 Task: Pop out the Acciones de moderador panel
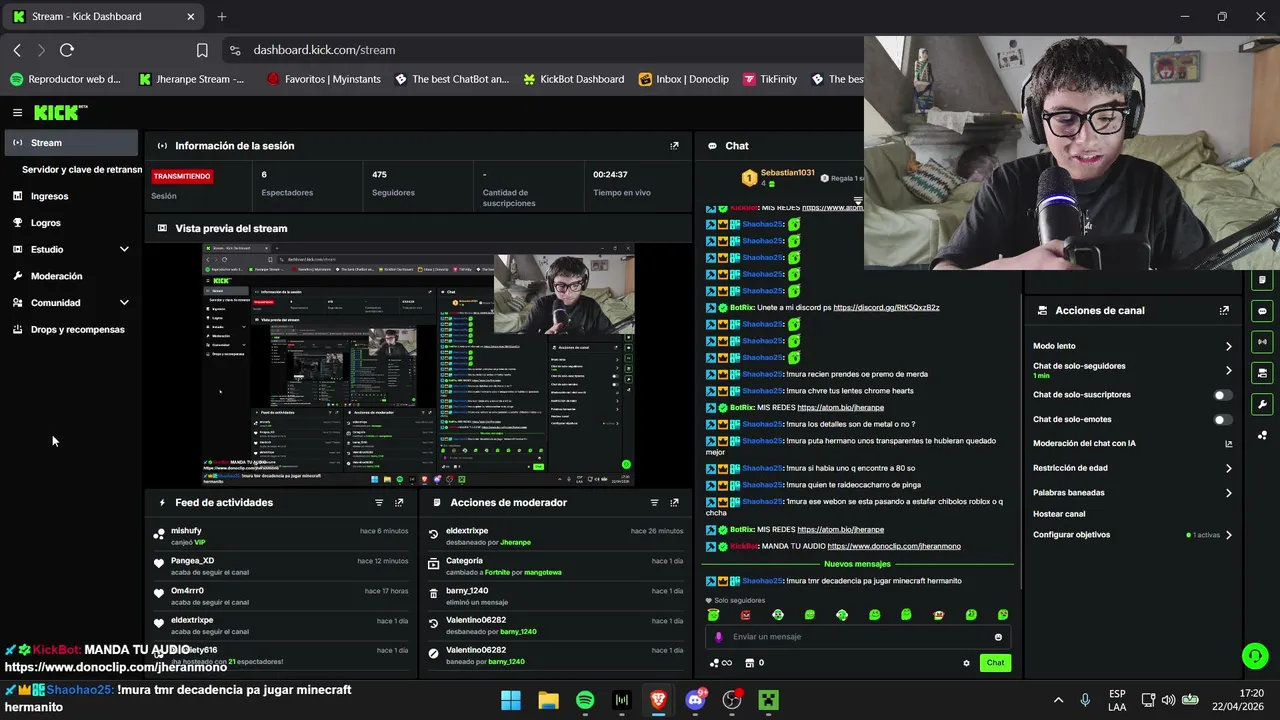tap(674, 503)
